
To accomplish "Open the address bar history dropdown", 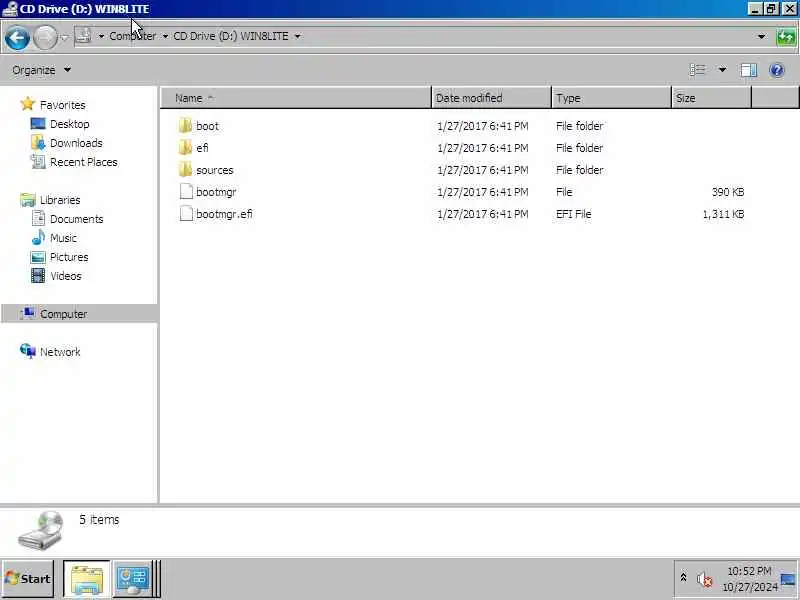I will (x=761, y=36).
